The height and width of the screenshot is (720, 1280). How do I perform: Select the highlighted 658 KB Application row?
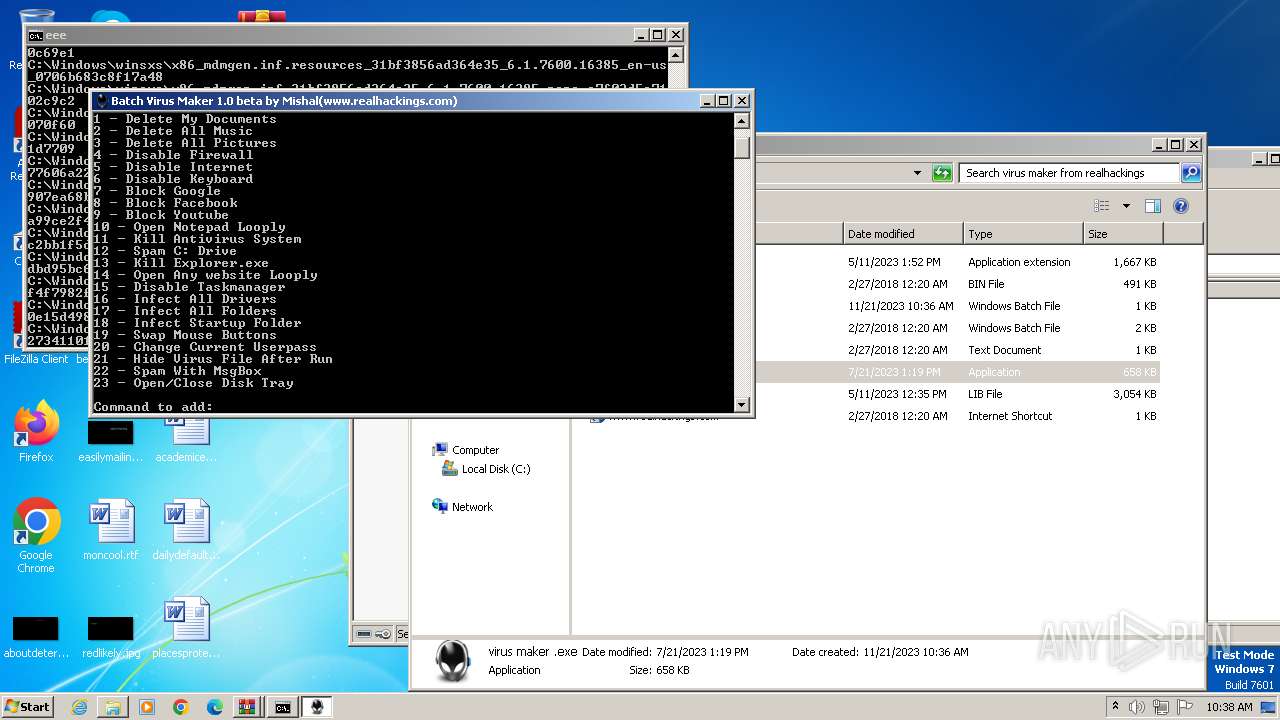coord(958,372)
